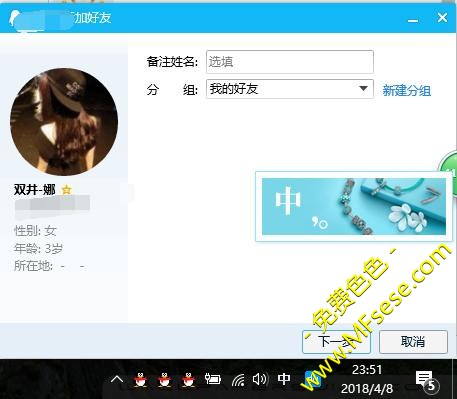This screenshot has width=457, height=399.
Task: Click the blue jewelry ad banner
Action: pyautogui.click(x=354, y=206)
